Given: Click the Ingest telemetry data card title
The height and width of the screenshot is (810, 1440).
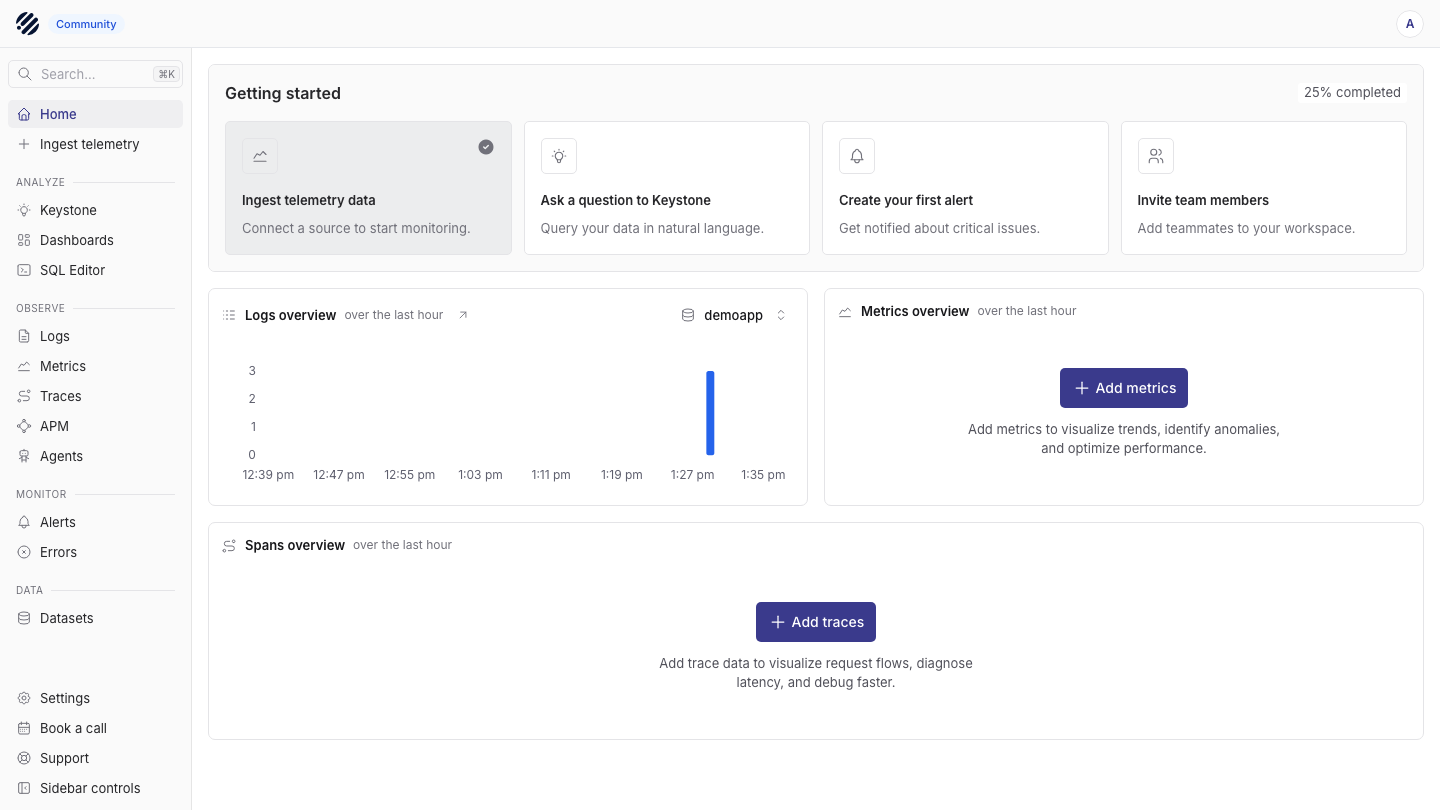Looking at the screenshot, I should [309, 200].
